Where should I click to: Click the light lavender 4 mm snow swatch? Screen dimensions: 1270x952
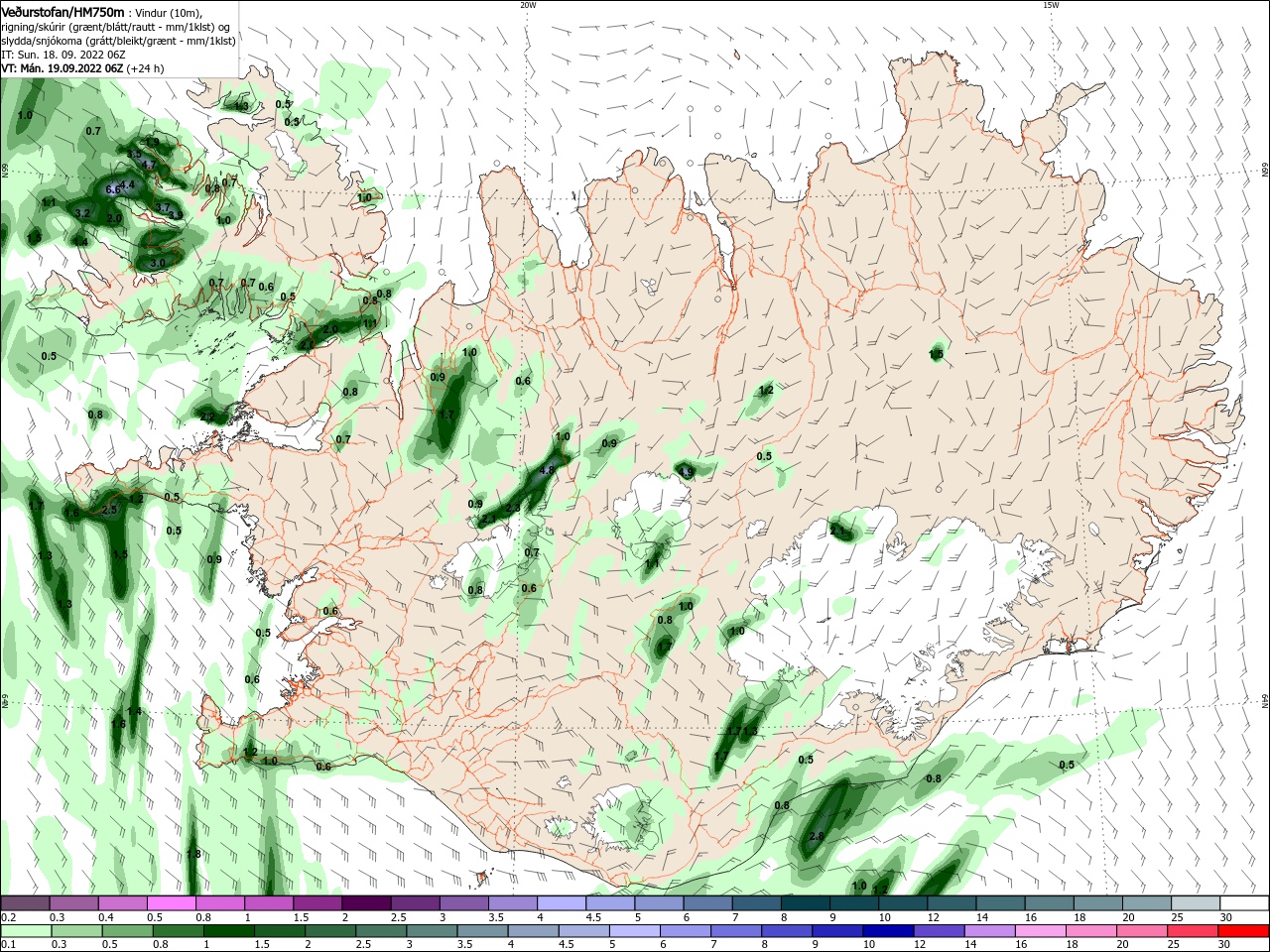[561, 903]
